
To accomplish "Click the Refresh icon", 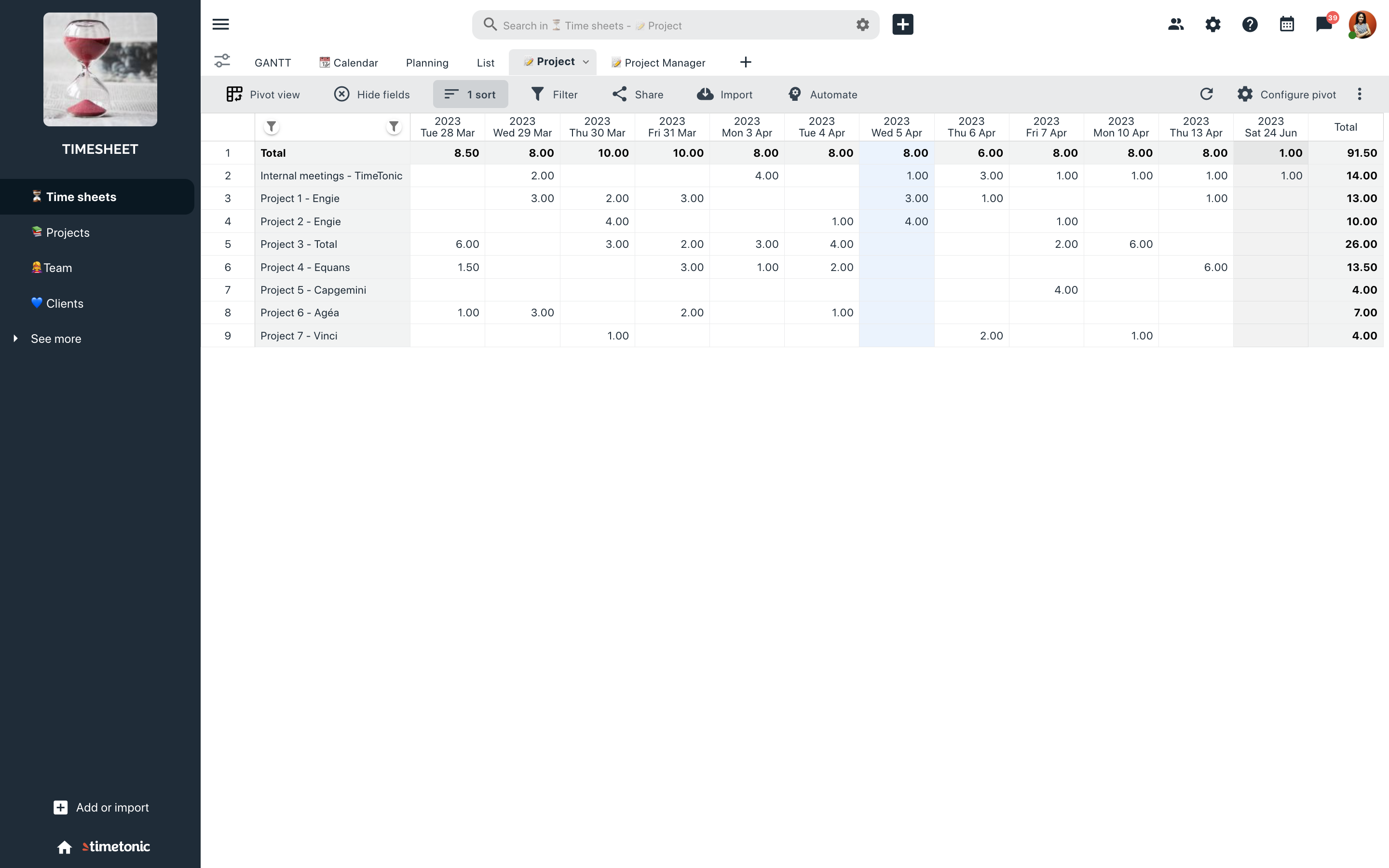I will 1206,94.
